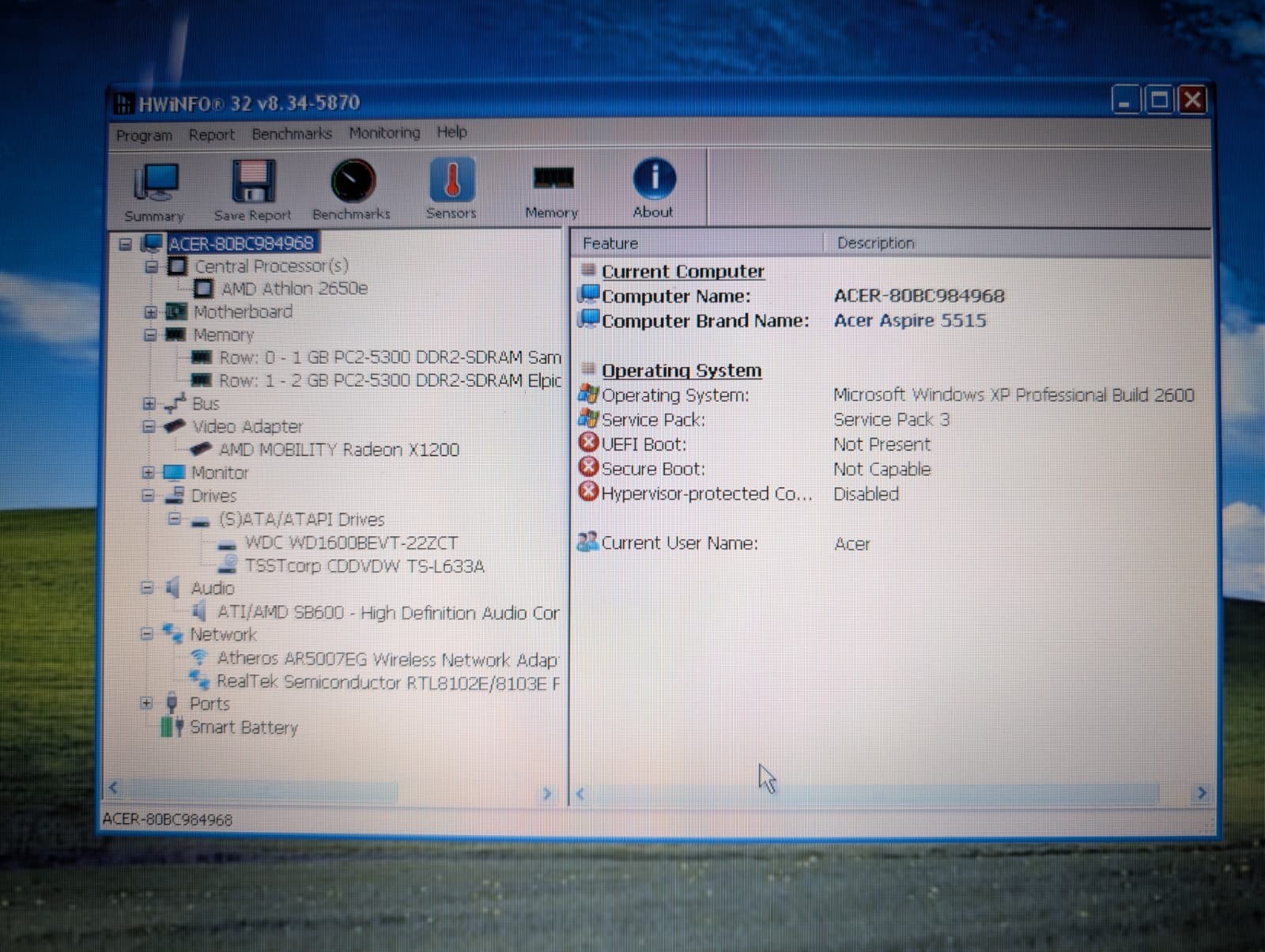The image size is (1265, 952).
Task: Collapse the Central Processor(s) node
Action: tap(151, 266)
